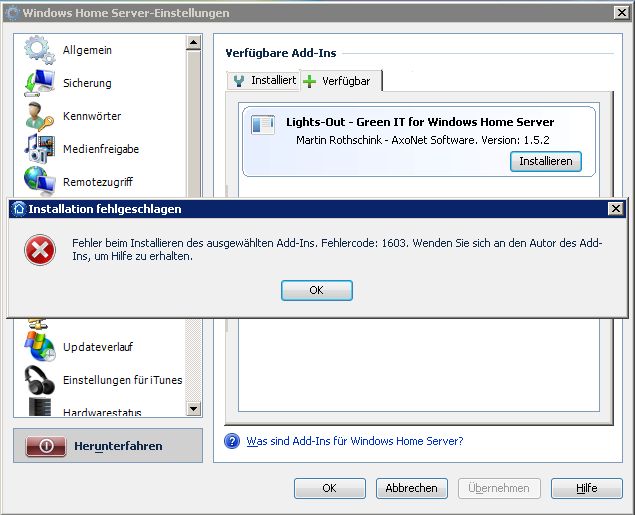Select the Hardwarestatus entry
Screen dimensions: 635x515
pos(102,412)
